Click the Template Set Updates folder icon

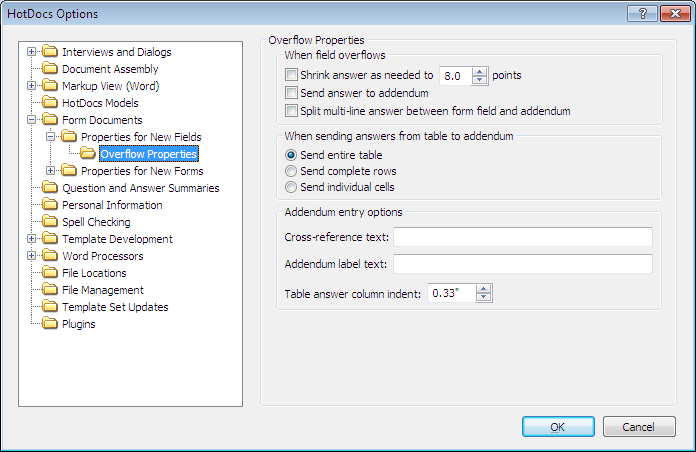(50, 307)
